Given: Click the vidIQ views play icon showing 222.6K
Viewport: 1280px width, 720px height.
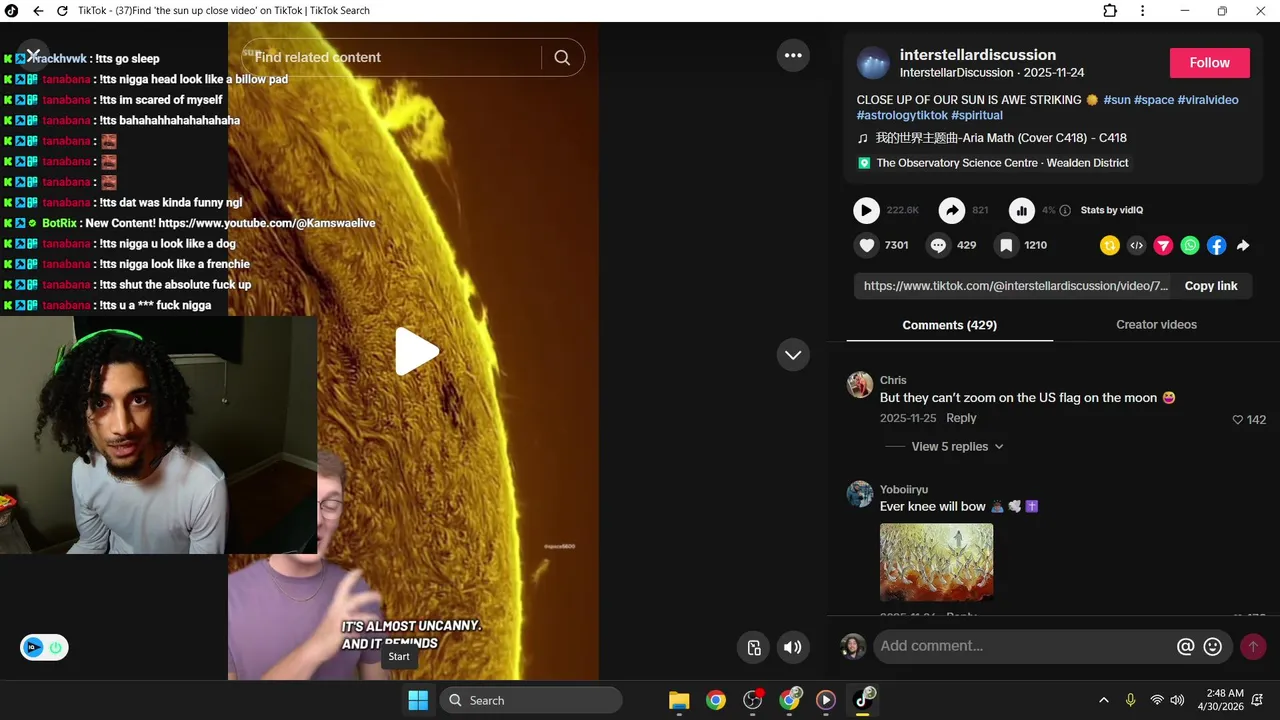Looking at the screenshot, I should point(866,210).
